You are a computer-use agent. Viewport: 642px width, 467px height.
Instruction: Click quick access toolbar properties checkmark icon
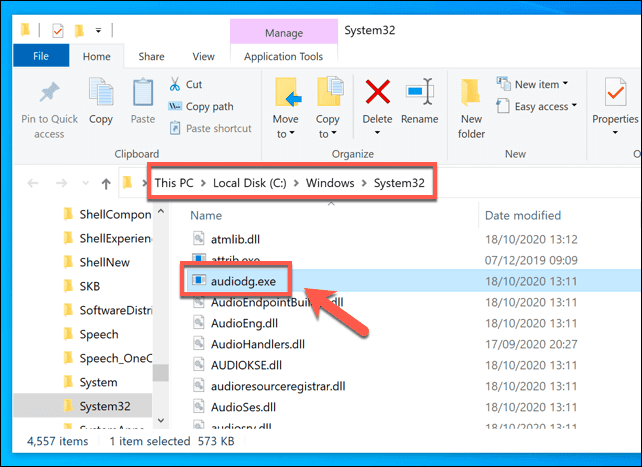pyautogui.click(x=58, y=31)
